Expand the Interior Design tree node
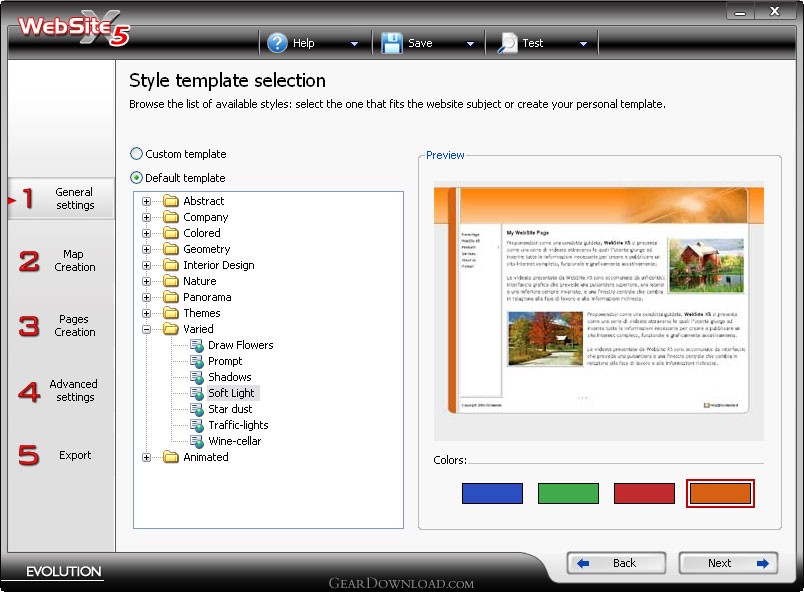Screen dimensions: 804x592 click(146, 266)
